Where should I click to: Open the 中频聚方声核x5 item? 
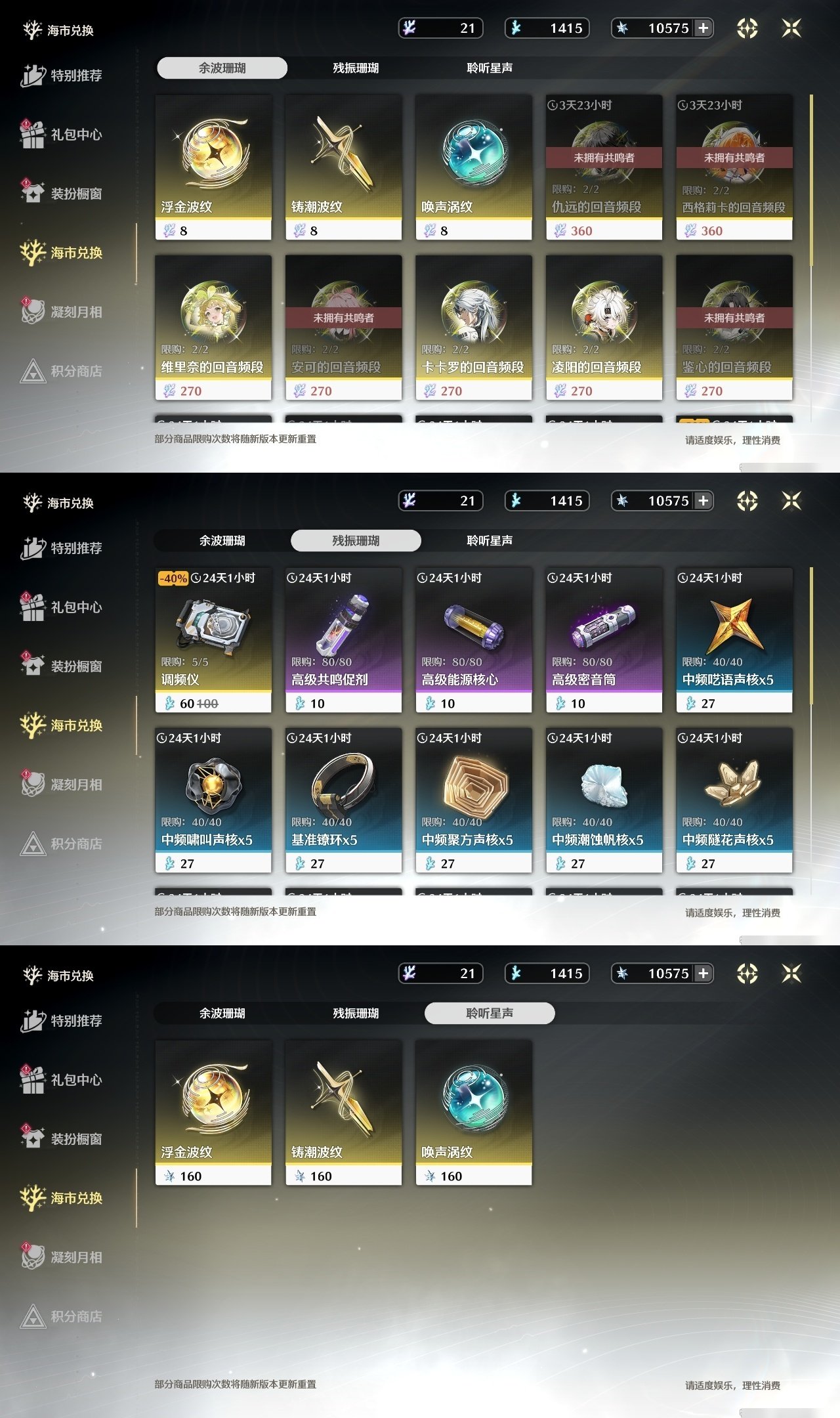[x=474, y=800]
